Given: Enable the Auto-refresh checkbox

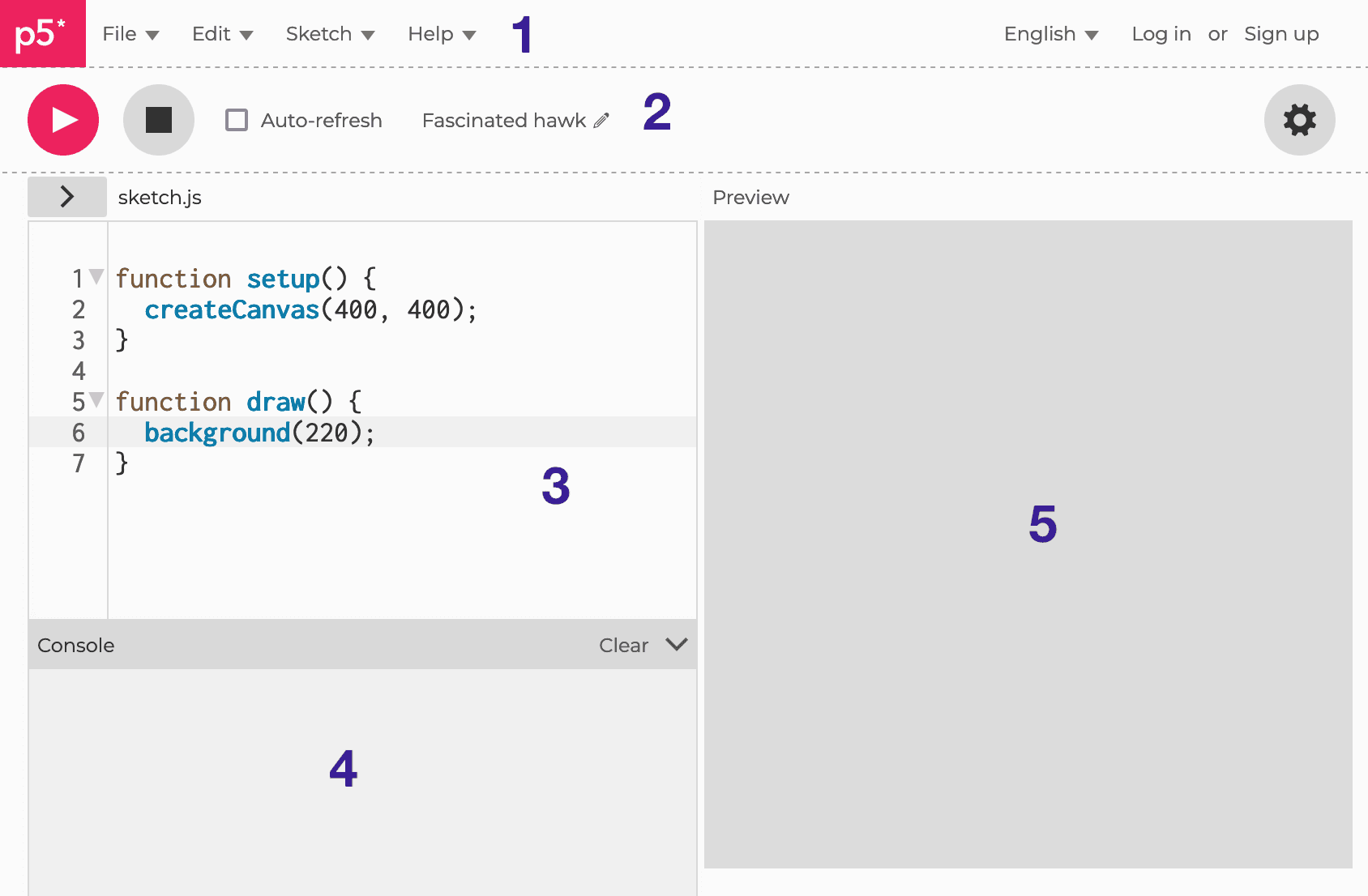Looking at the screenshot, I should coord(236,120).
